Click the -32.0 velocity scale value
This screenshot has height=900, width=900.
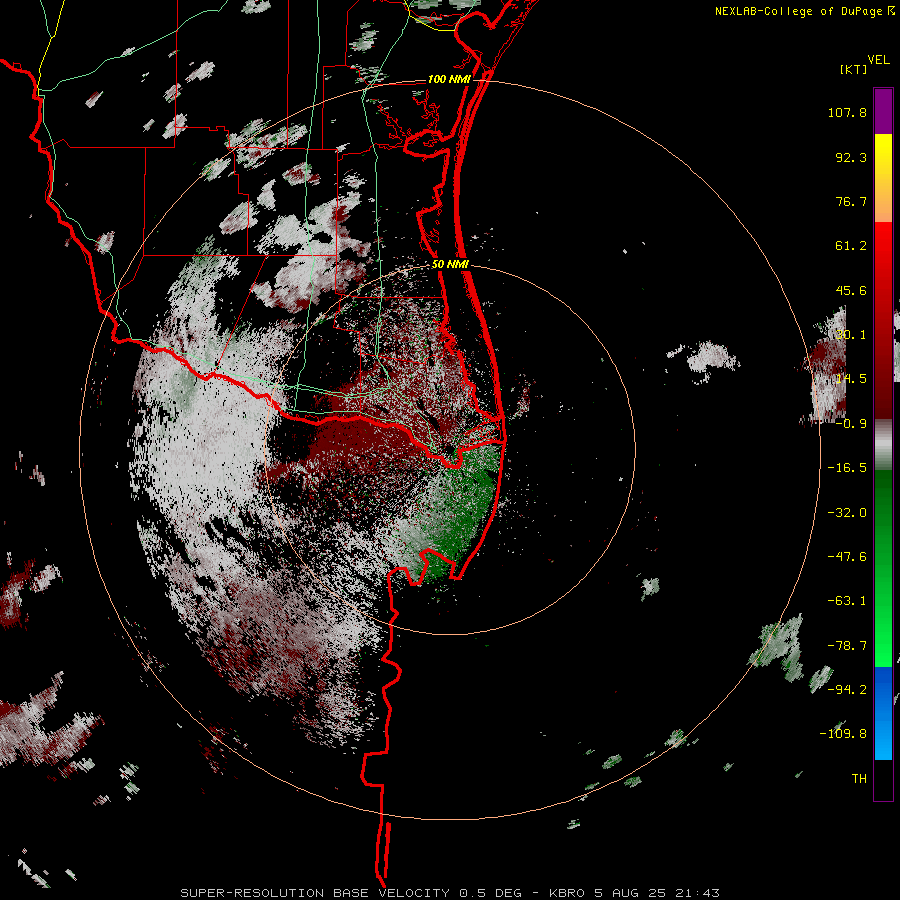point(847,512)
